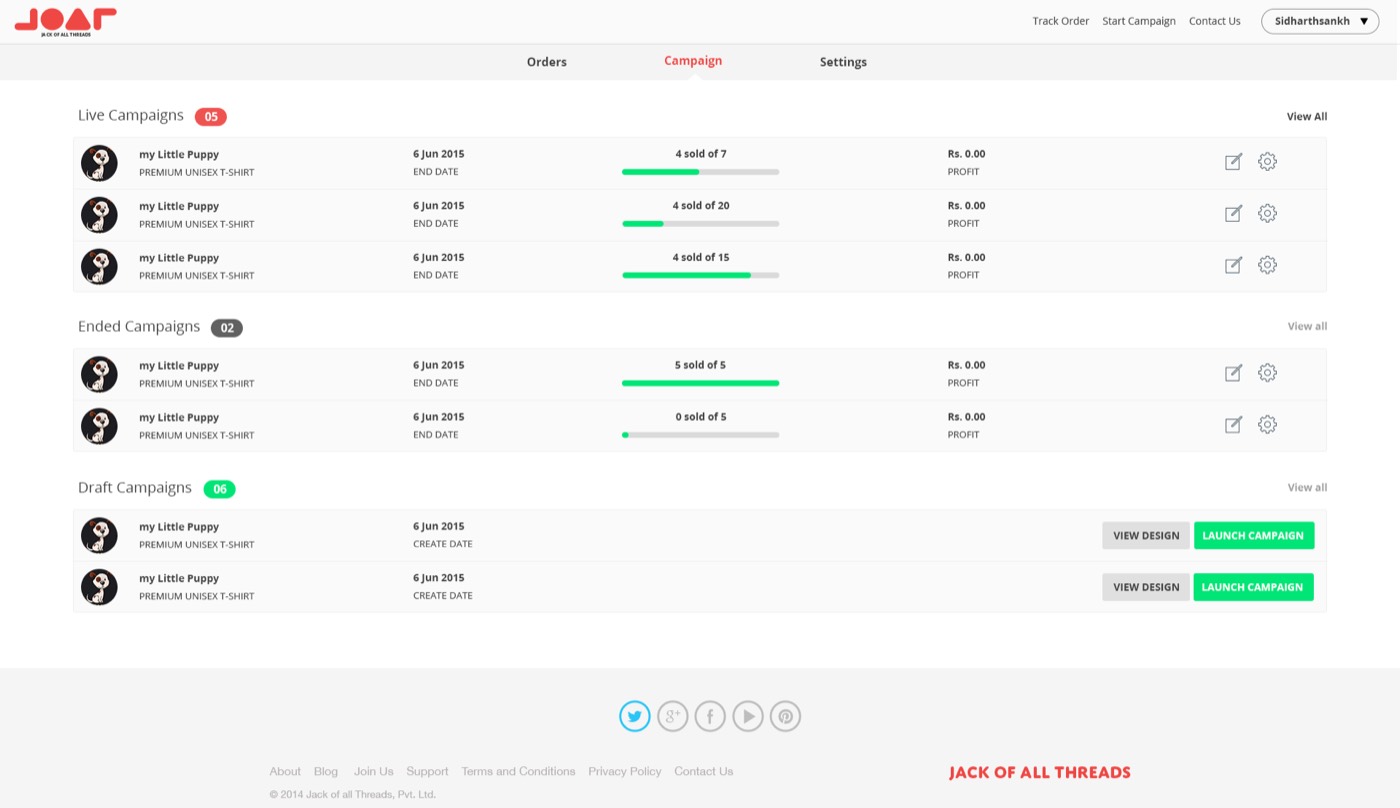The image size is (1400, 808).
Task: Click the edit icon for the 4 sold of 7 campaign
Action: coord(1233,162)
